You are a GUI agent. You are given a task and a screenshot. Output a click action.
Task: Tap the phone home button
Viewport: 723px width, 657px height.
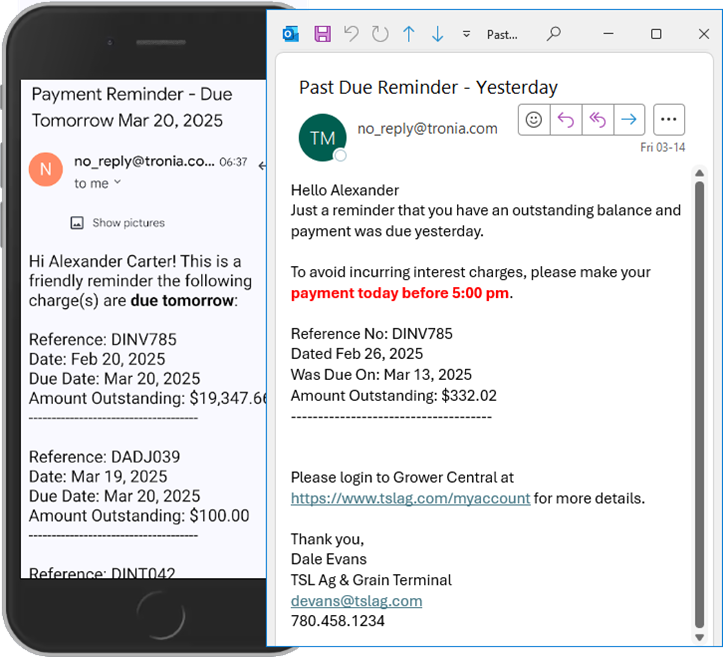[160, 616]
